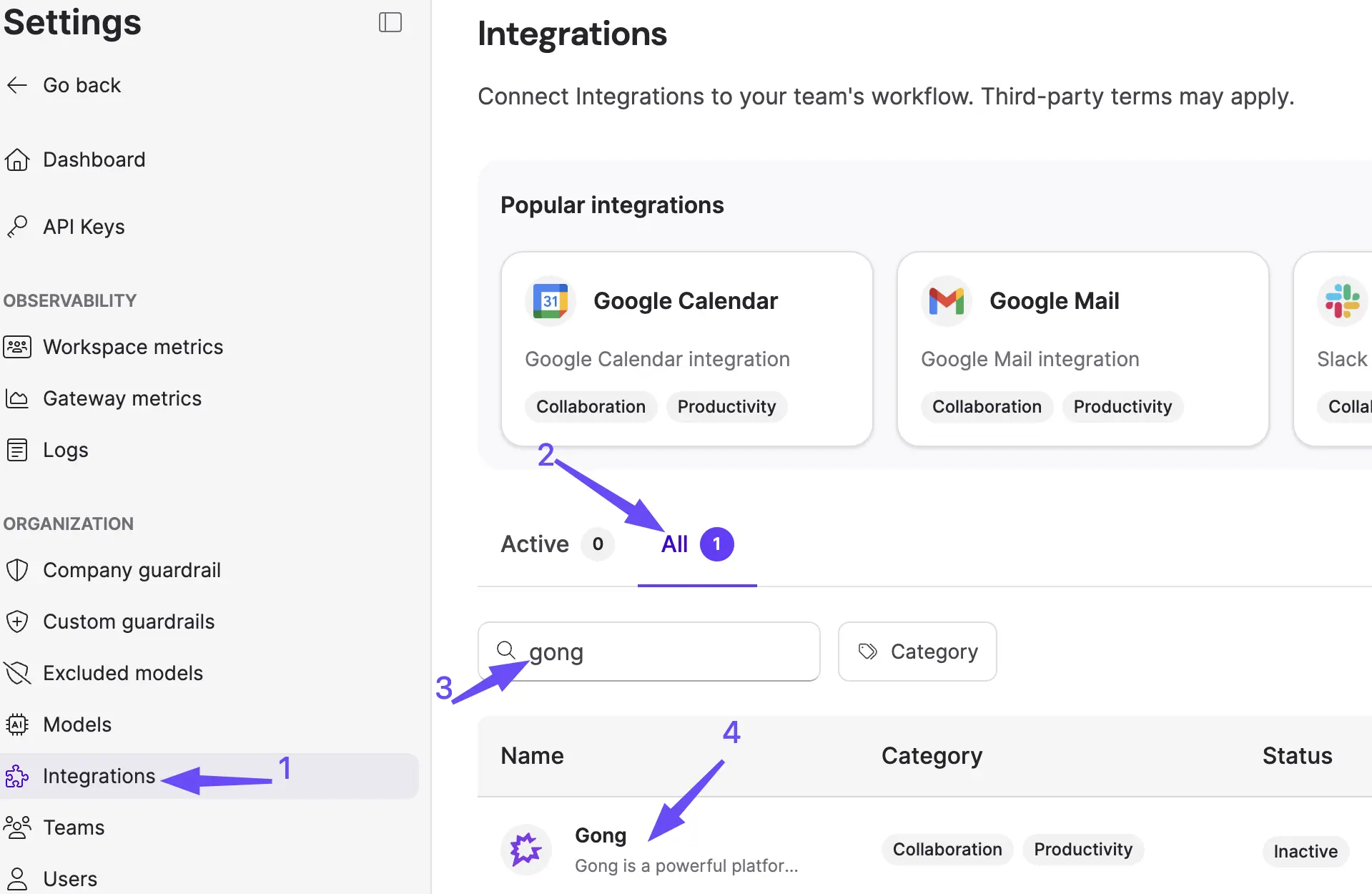Click the Category column header

(x=932, y=756)
